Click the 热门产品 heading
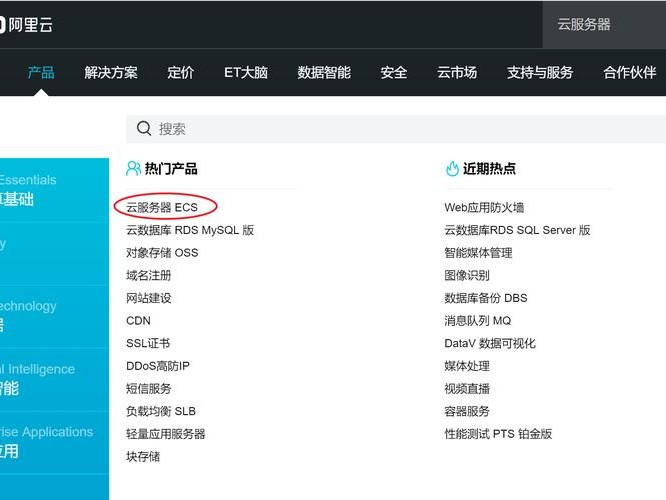This screenshot has width=666, height=500. click(171, 168)
